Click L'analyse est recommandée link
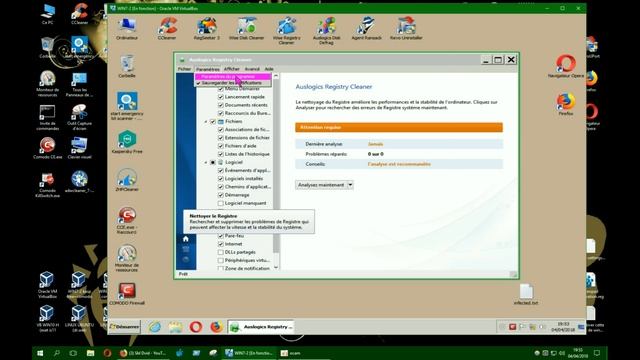The width and height of the screenshot is (640, 360). click(399, 164)
